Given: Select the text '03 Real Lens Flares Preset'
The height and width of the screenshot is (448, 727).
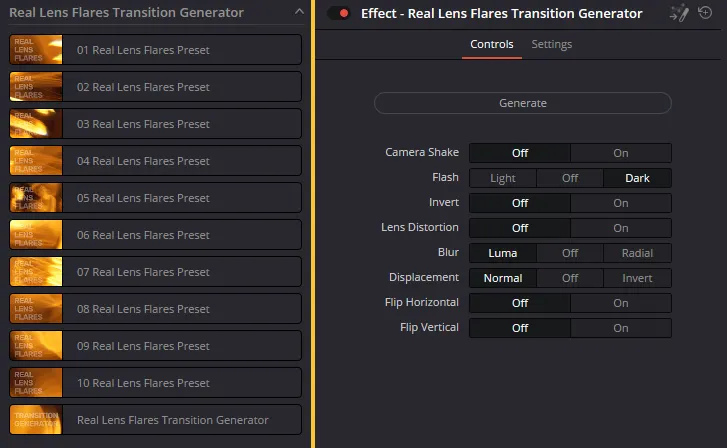Looking at the screenshot, I should 143,124.
